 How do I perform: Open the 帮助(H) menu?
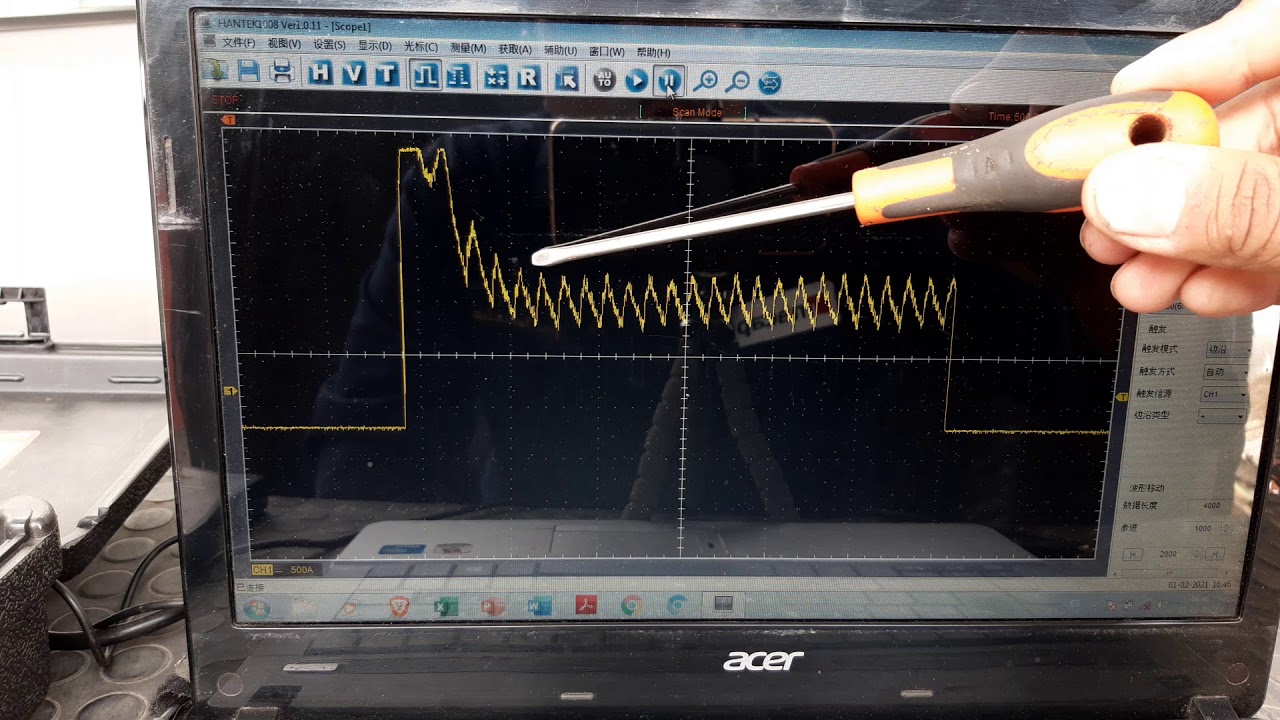[654, 52]
